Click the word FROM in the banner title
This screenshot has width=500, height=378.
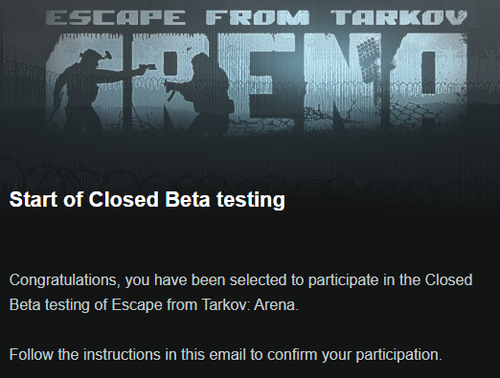257,18
